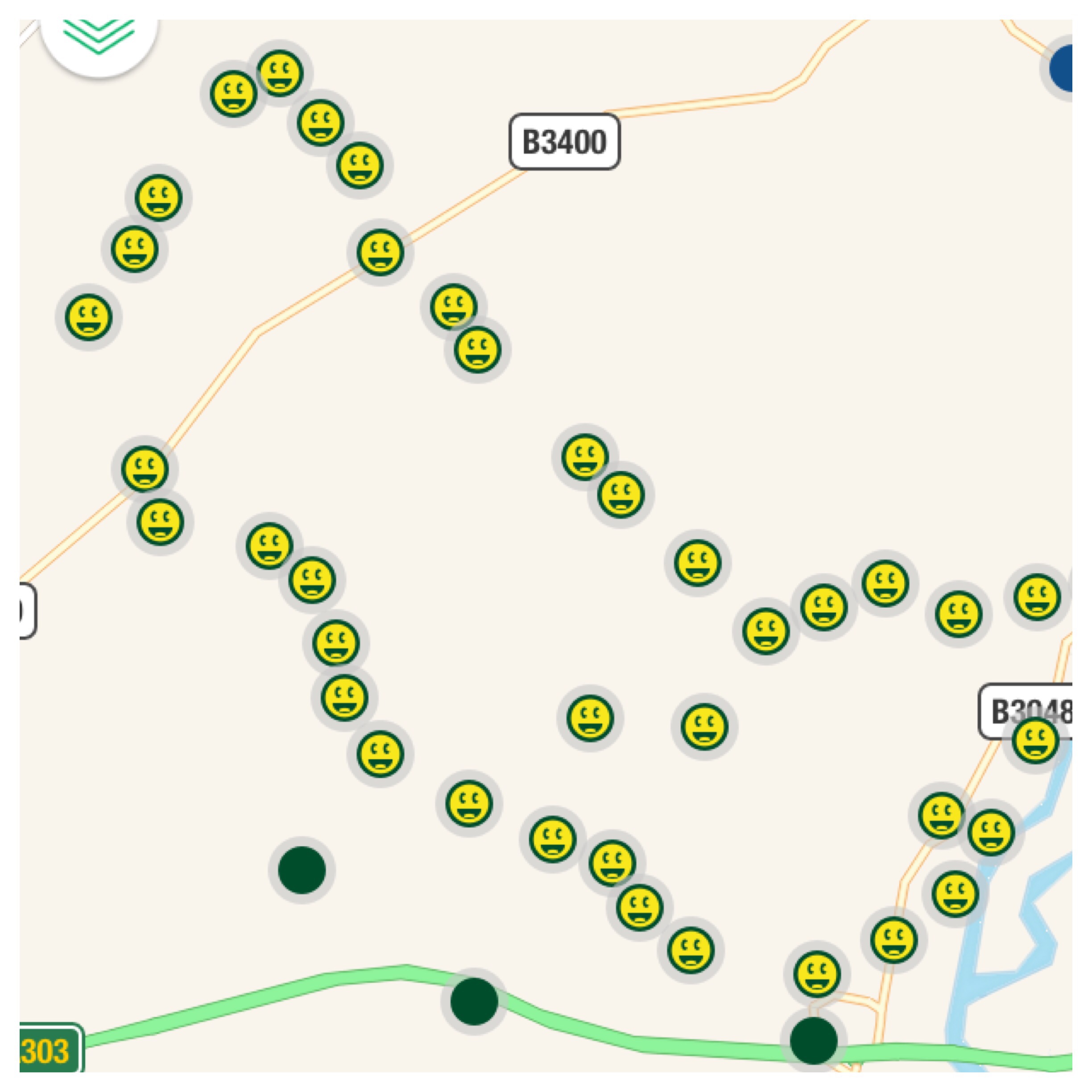Click the smiley immediately left of the topmost smiley
The width and height of the screenshot is (1092, 1092).
tap(233, 93)
